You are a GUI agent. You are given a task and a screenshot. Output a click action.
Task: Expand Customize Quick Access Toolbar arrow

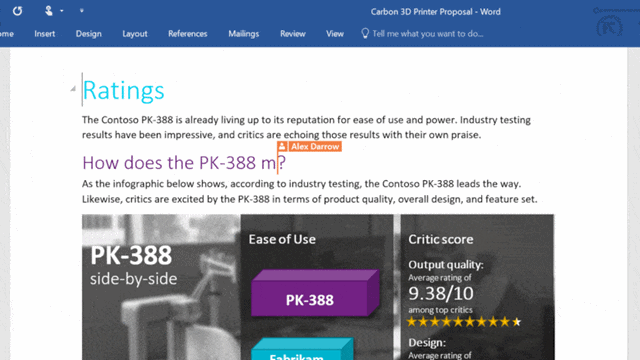[82, 11]
